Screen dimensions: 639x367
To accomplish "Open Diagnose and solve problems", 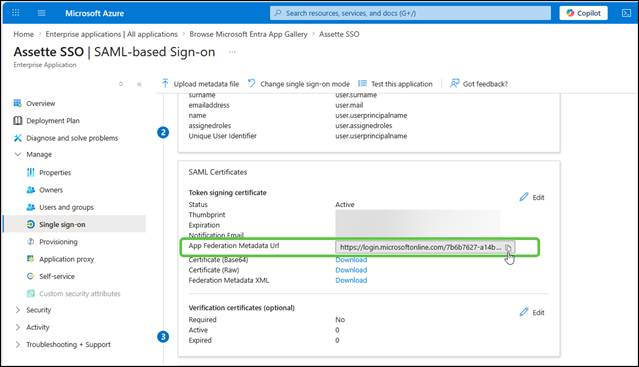I will pyautogui.click(x=72, y=138).
